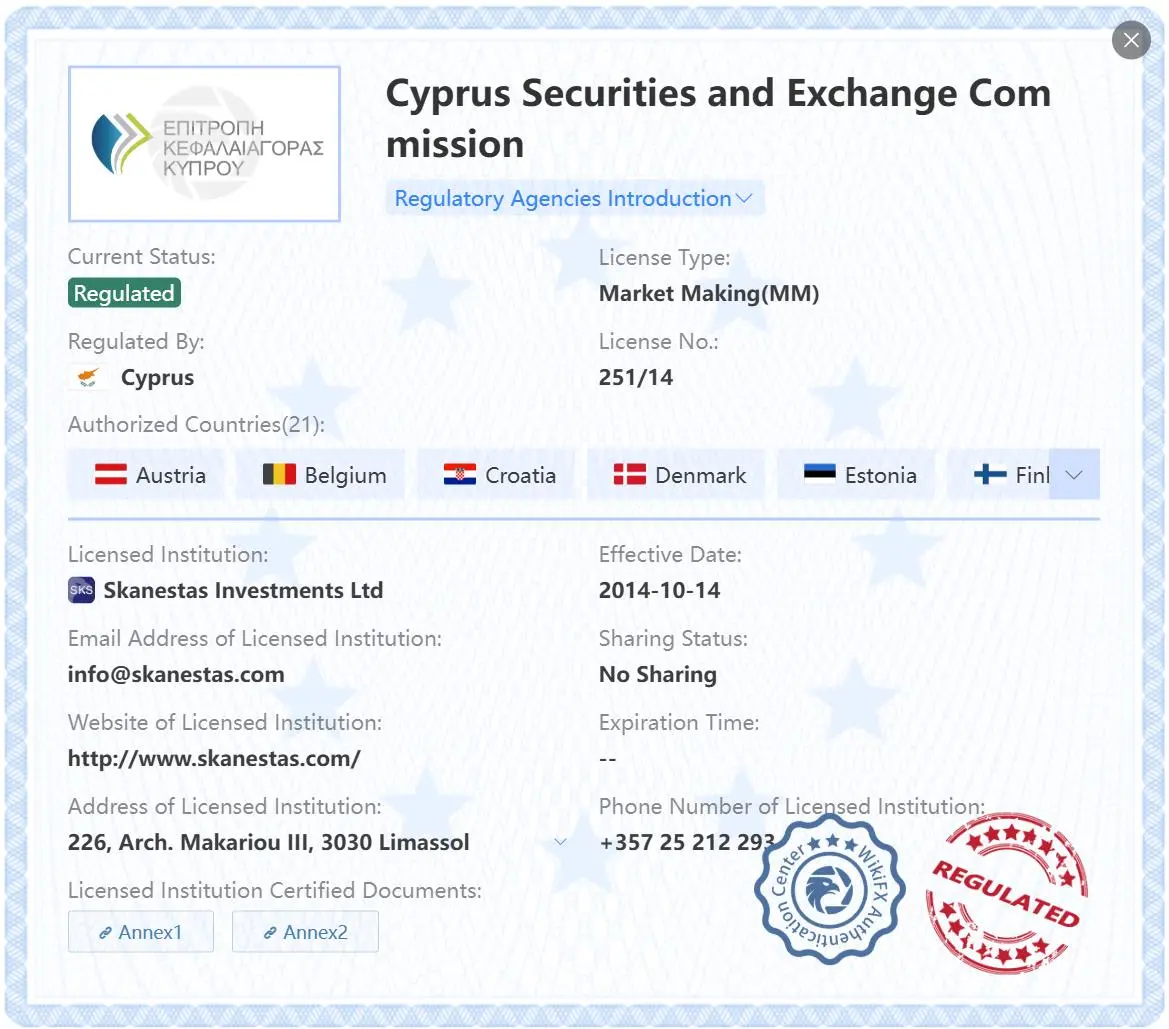The width and height of the screenshot is (1169, 1029).
Task: Click the Authorized Countries(21) label
Action: tap(197, 424)
